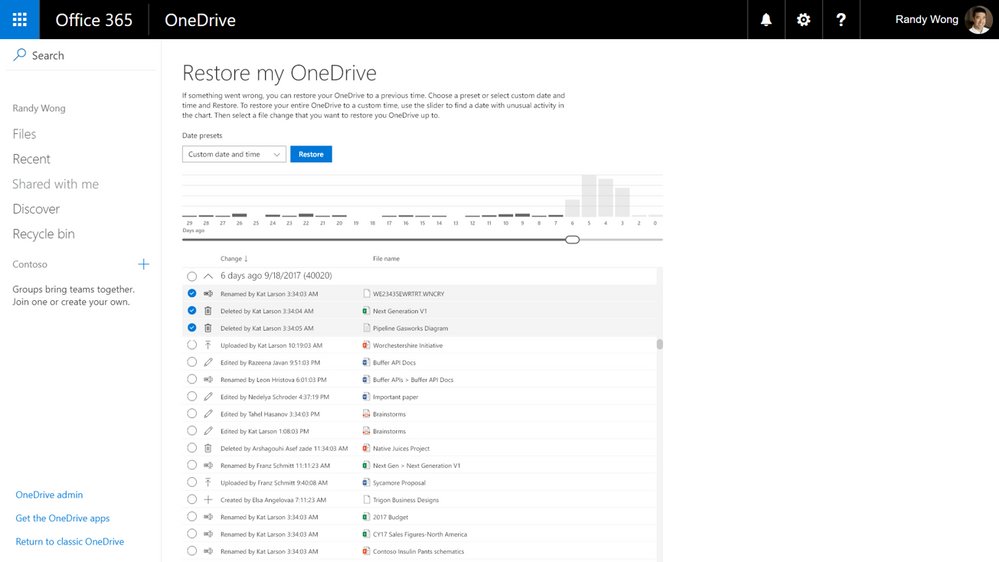The height and width of the screenshot is (562, 999).
Task: Open Discover in the sidebar
Action: (x=36, y=209)
